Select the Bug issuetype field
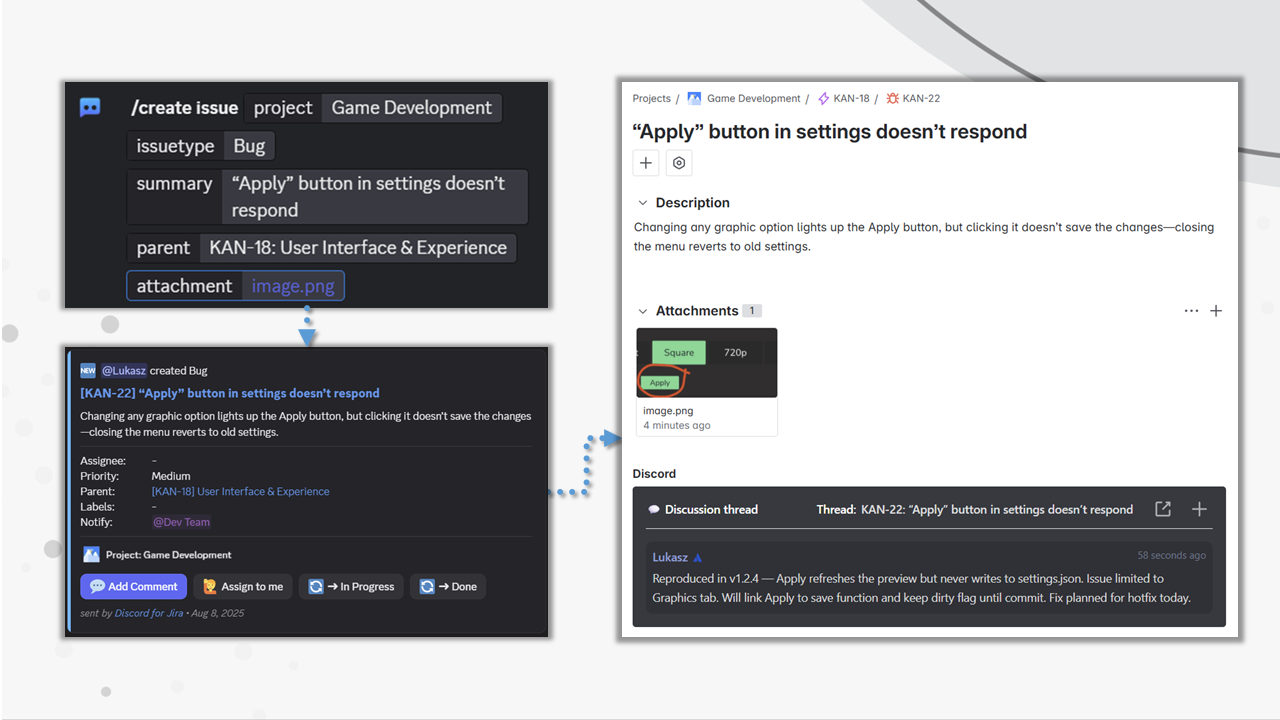 point(249,145)
